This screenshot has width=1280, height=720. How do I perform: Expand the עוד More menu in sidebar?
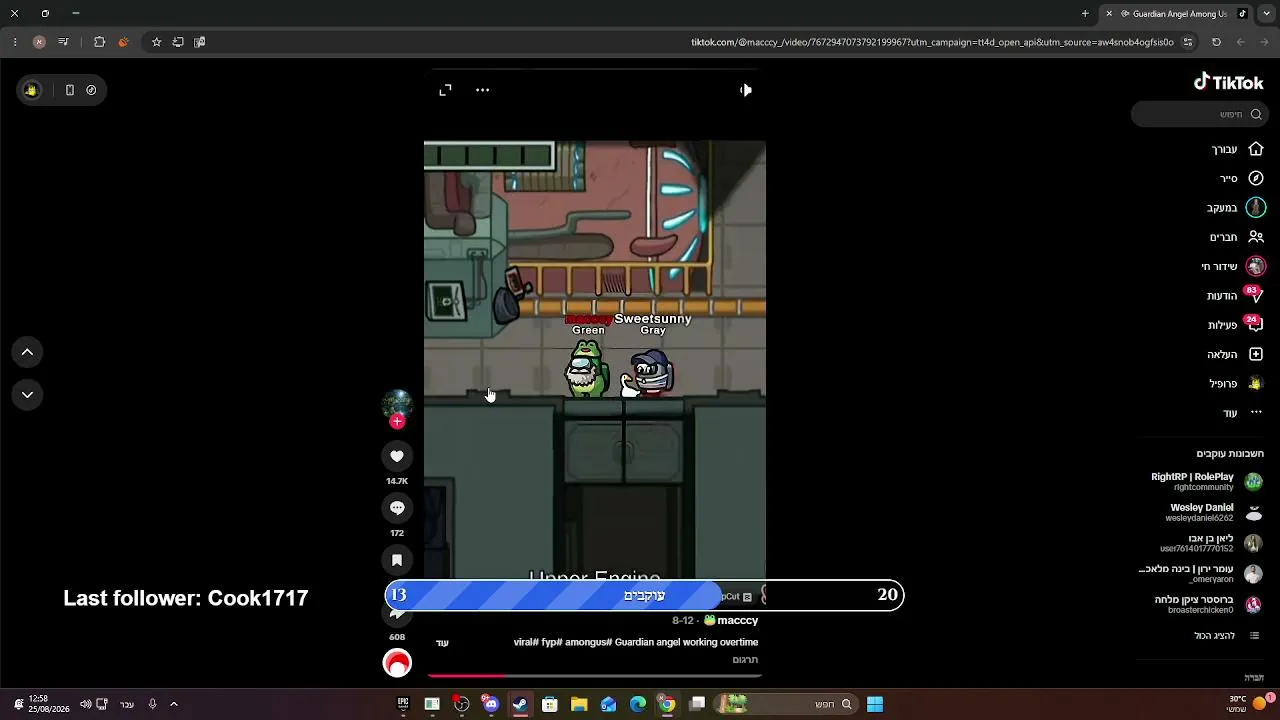pyautogui.click(x=1243, y=413)
